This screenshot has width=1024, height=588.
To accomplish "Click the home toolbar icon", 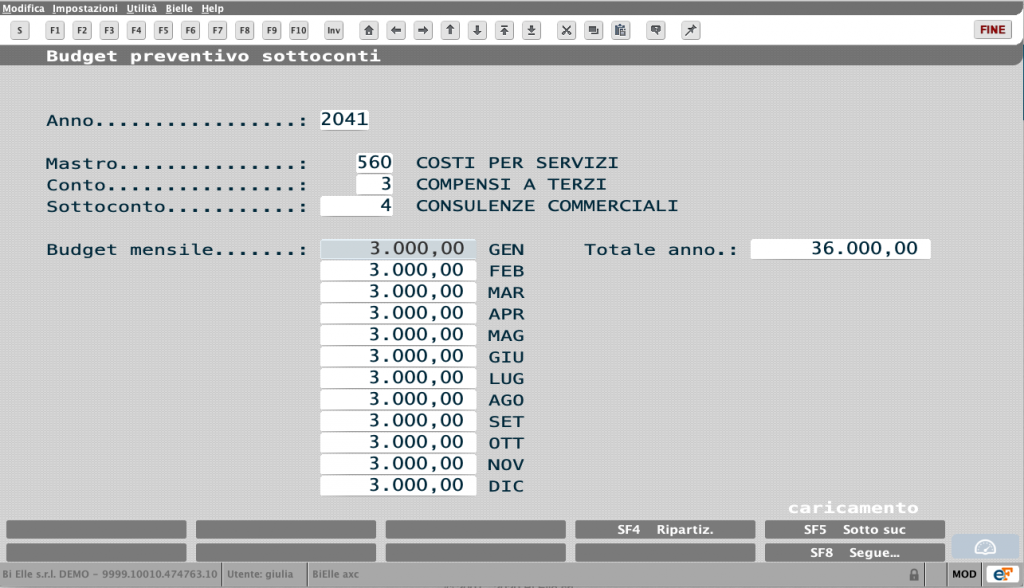I will (x=369, y=30).
